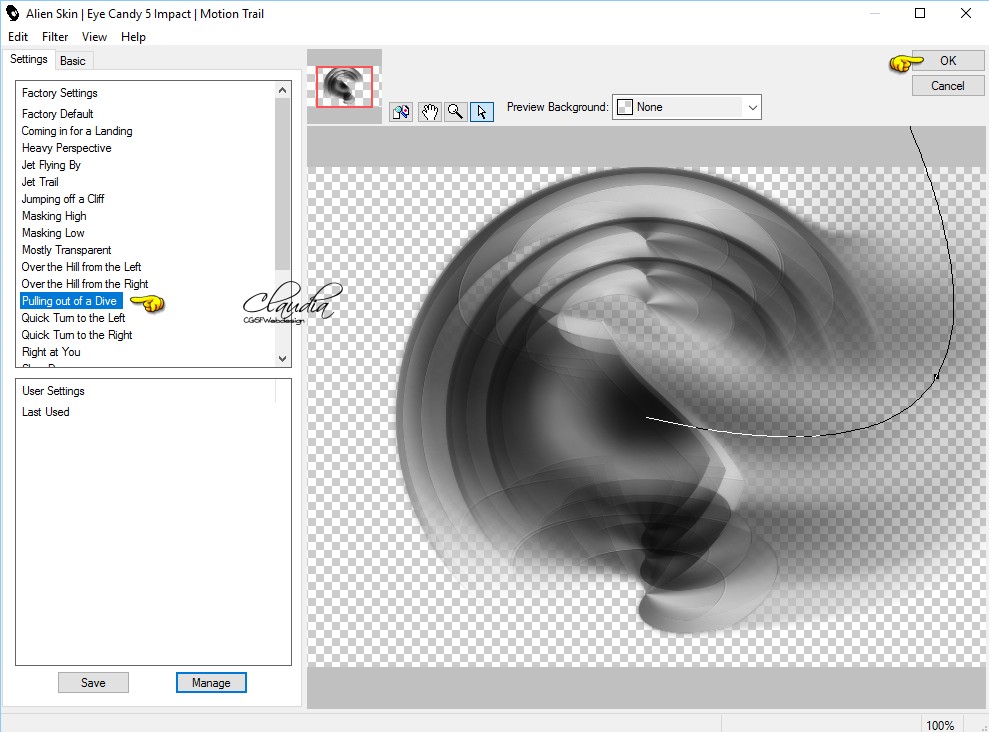Image resolution: width=989 pixels, height=732 pixels.
Task: Click the User Settings header
Action: click(53, 391)
